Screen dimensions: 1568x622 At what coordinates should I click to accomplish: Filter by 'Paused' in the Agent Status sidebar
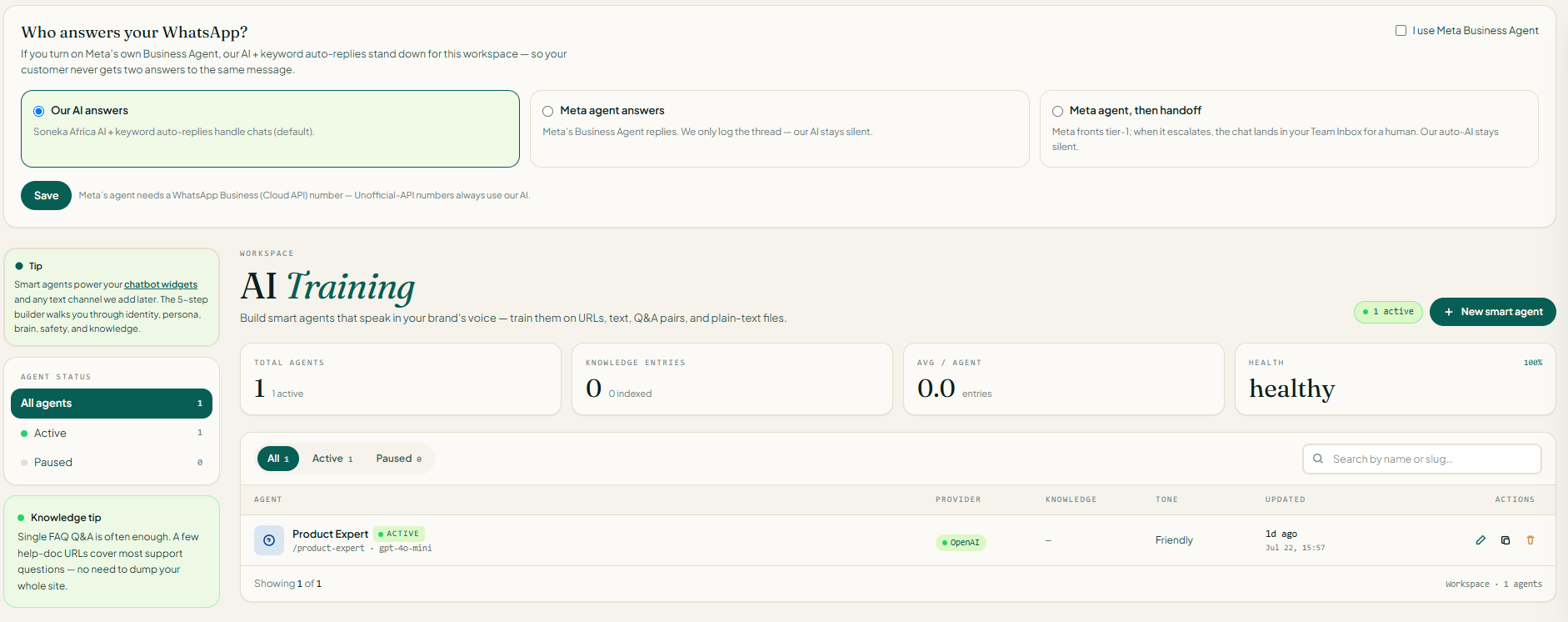tap(112, 462)
